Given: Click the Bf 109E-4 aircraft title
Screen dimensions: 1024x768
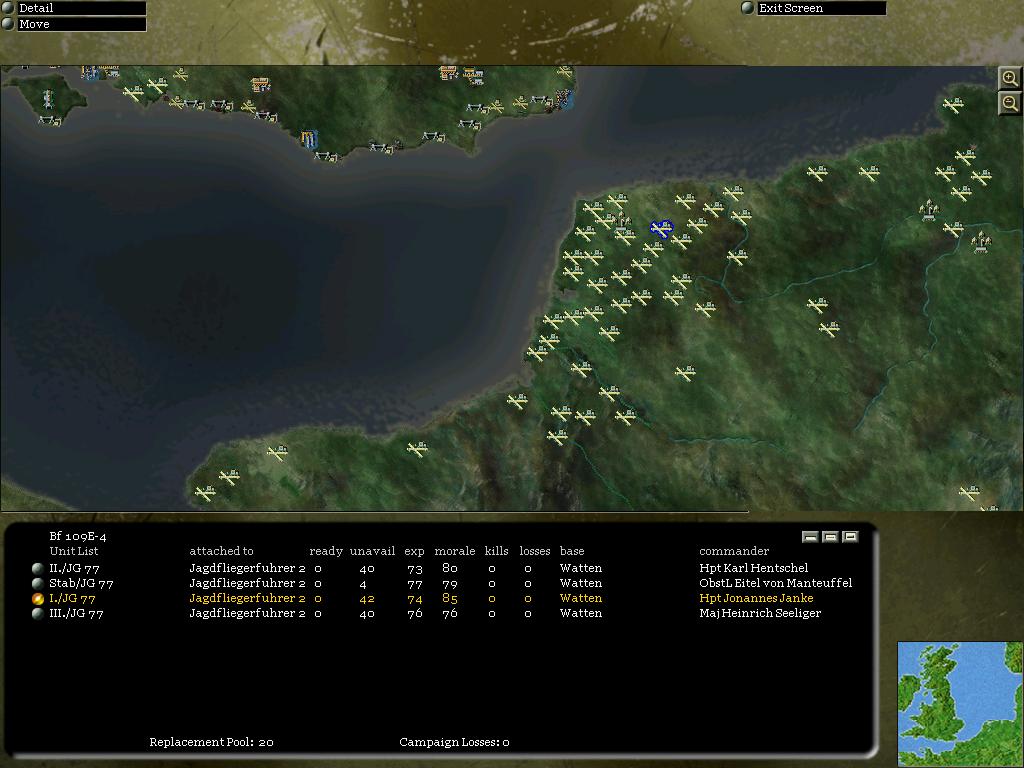Looking at the screenshot, I should tap(78, 536).
